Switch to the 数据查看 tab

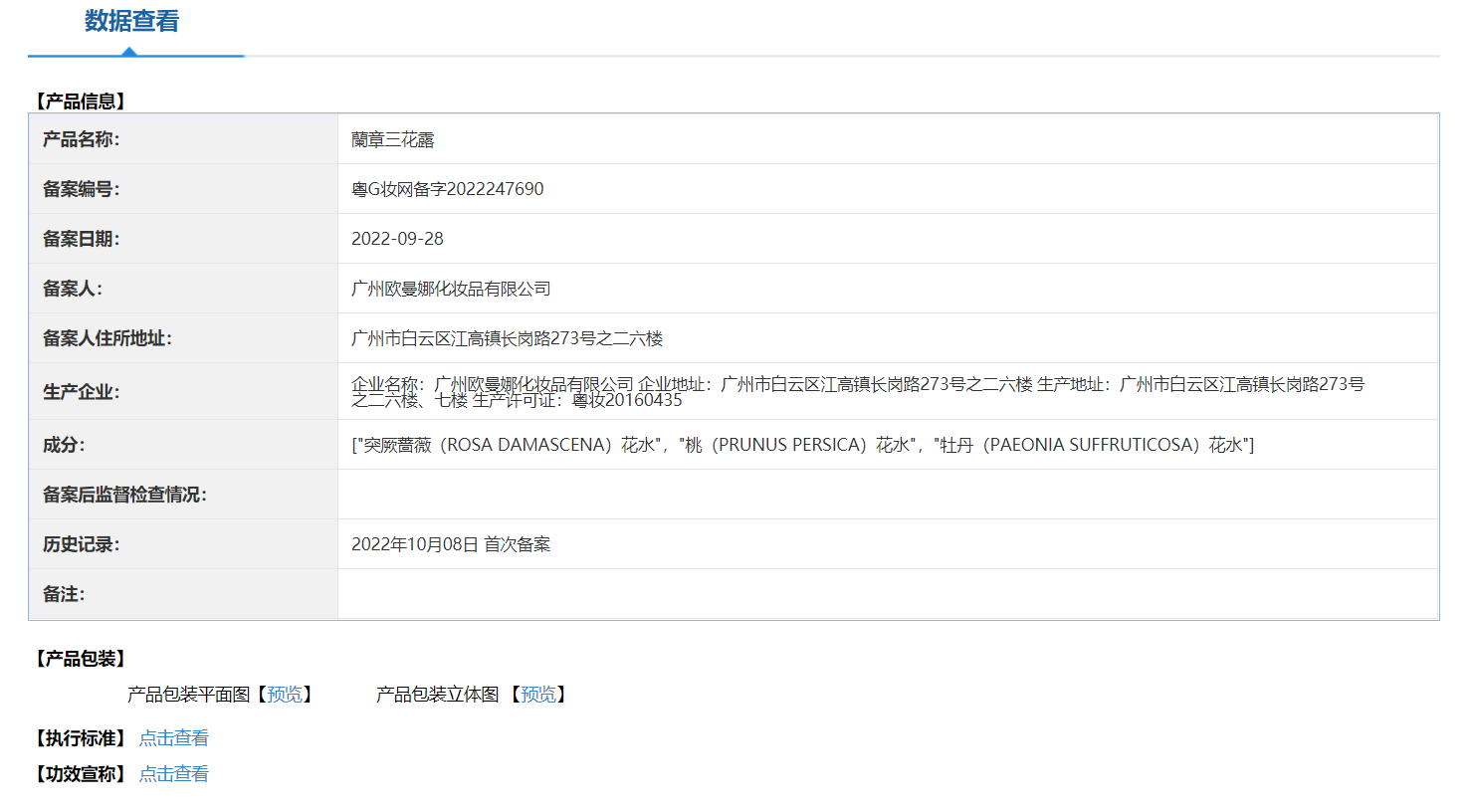pyautogui.click(x=131, y=21)
